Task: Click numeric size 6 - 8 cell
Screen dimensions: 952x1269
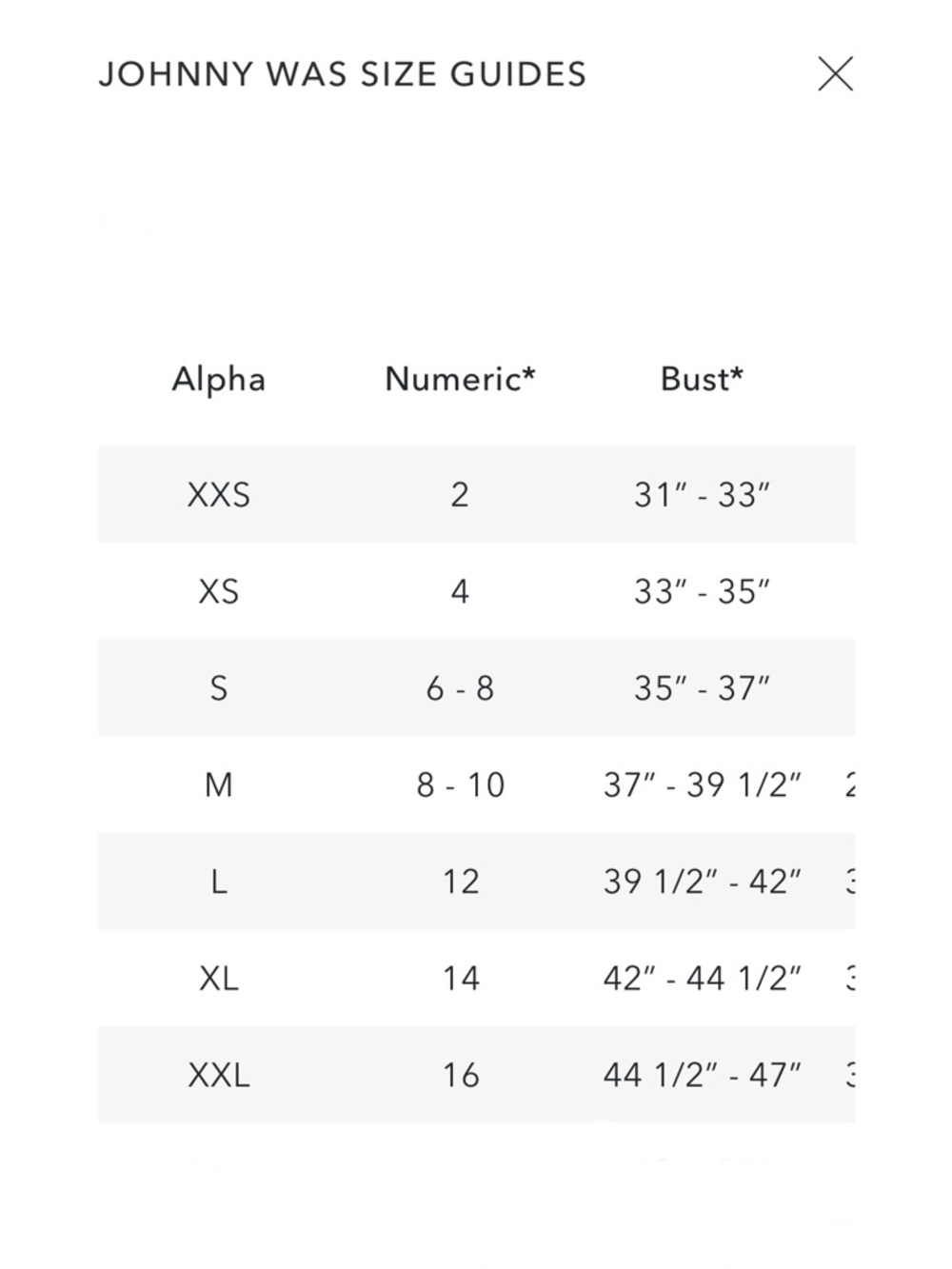Action: [460, 688]
